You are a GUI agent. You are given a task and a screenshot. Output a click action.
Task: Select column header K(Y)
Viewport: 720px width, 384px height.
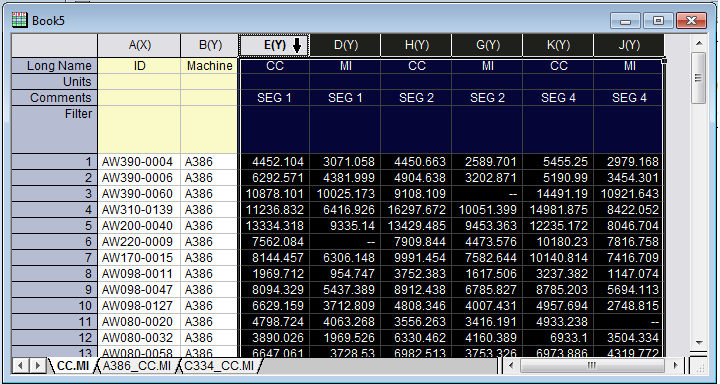(558, 45)
